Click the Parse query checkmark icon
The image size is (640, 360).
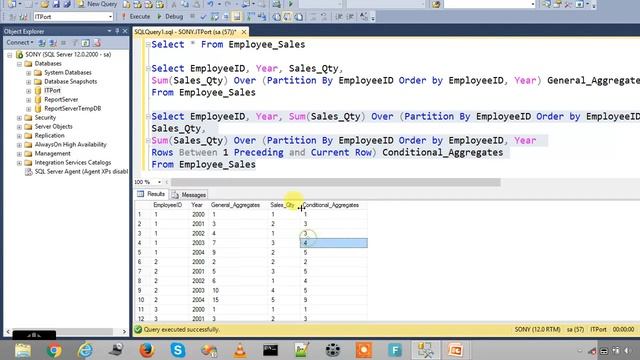(203, 17)
